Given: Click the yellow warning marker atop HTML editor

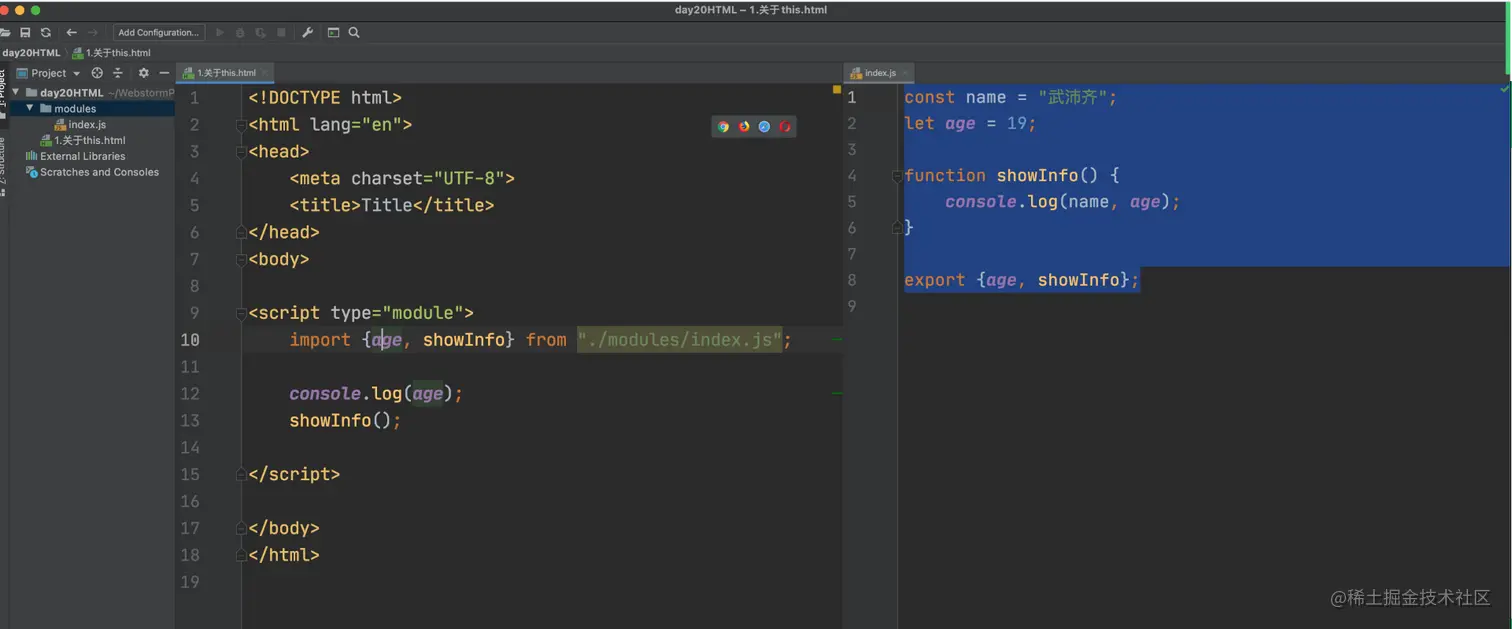Looking at the screenshot, I should pyautogui.click(x=836, y=89).
